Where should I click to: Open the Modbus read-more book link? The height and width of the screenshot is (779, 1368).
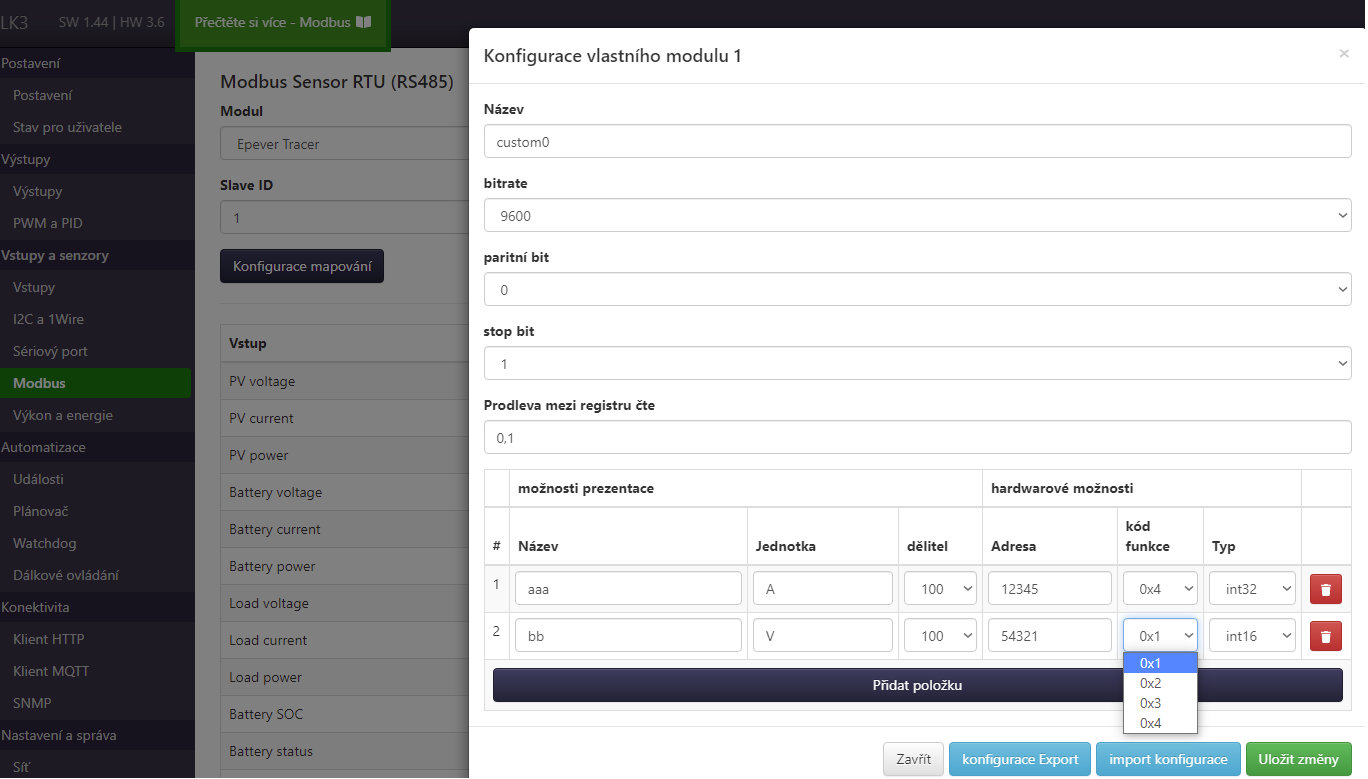283,22
